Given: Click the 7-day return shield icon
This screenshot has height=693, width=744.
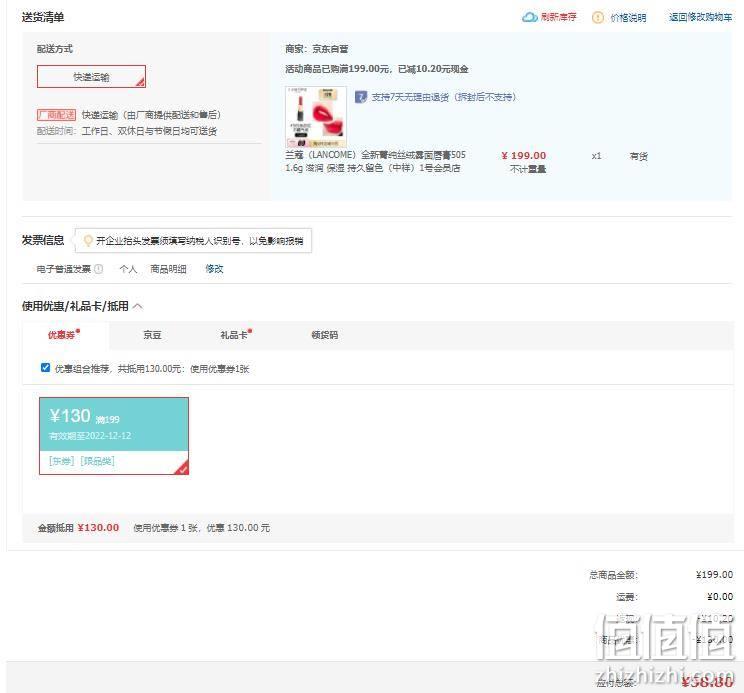Looking at the screenshot, I should pyautogui.click(x=361, y=97).
